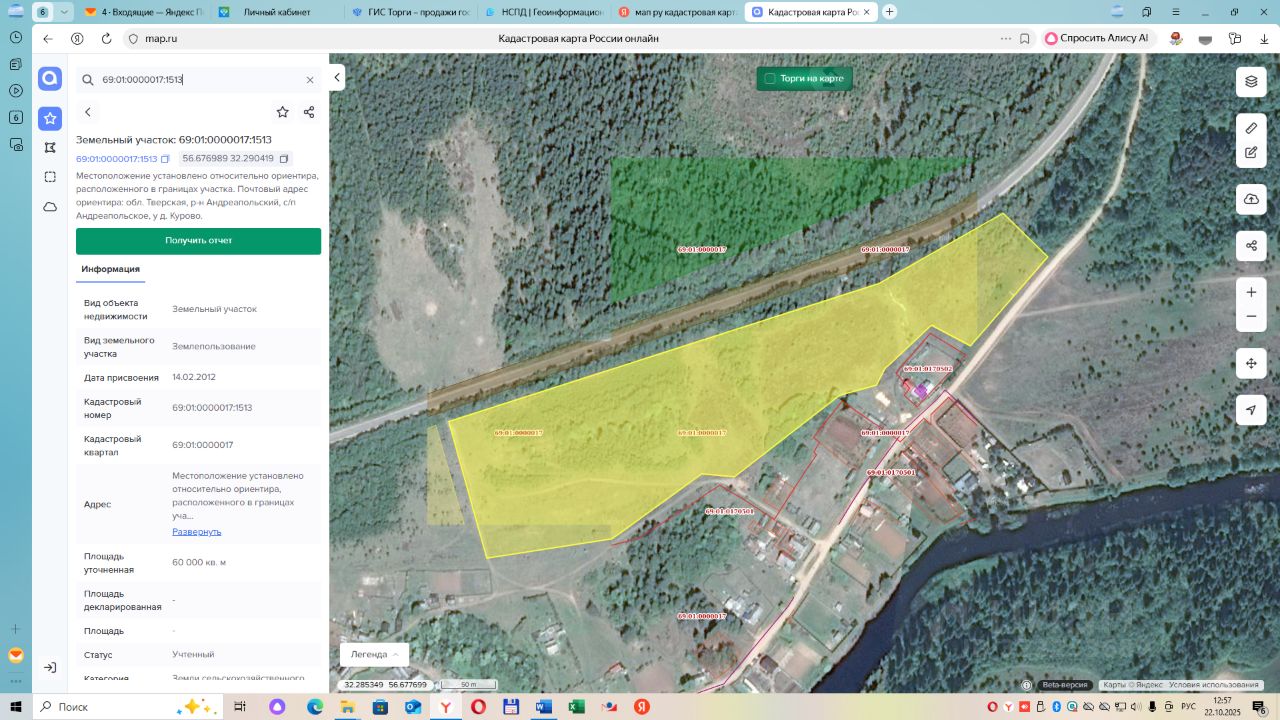Clear the search query with X button

310,80
